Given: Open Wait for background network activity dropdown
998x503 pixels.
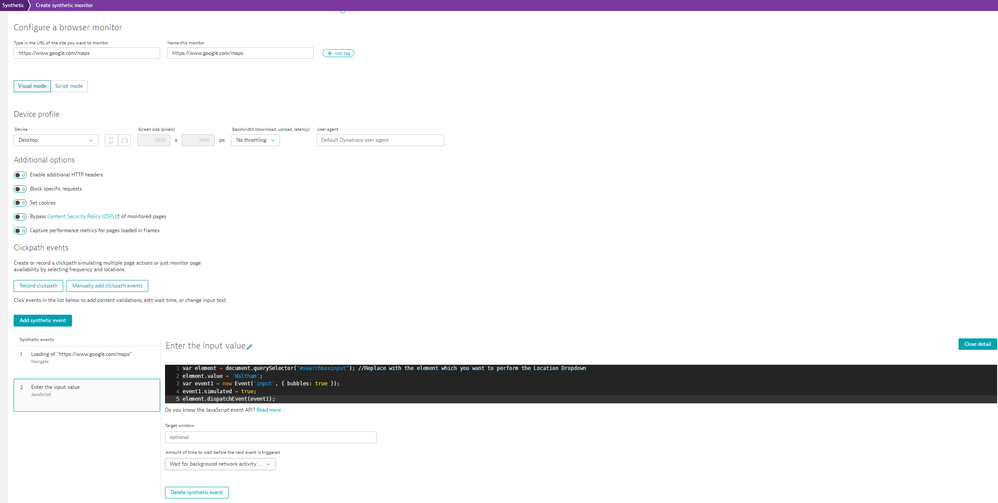Looking at the screenshot, I should [220, 464].
